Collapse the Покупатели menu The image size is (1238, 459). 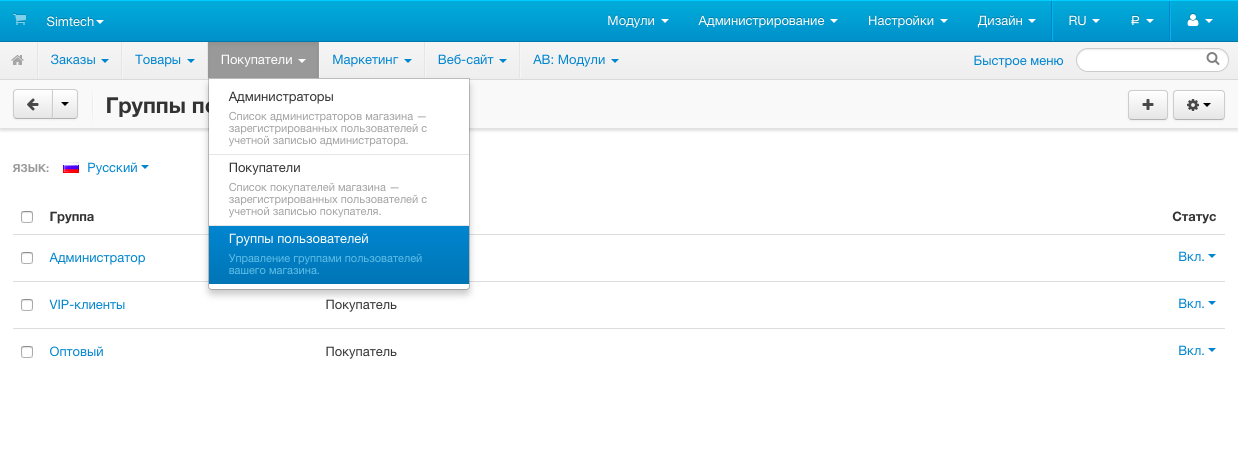click(263, 60)
